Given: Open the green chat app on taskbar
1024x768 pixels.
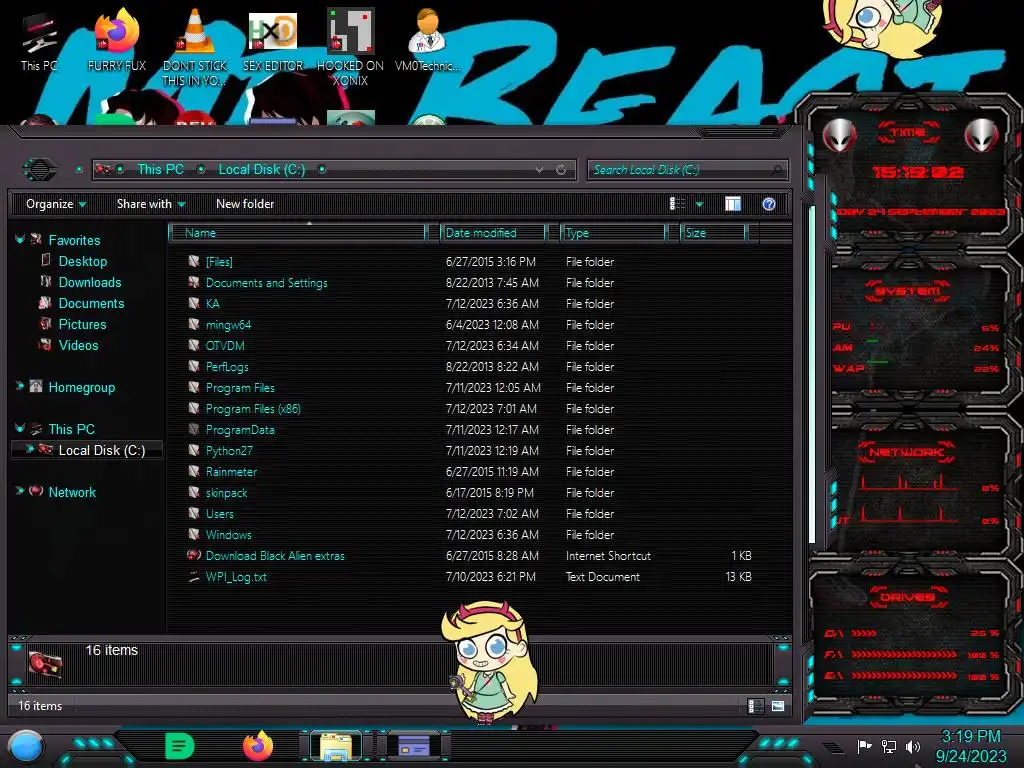Looking at the screenshot, I should 180,746.
